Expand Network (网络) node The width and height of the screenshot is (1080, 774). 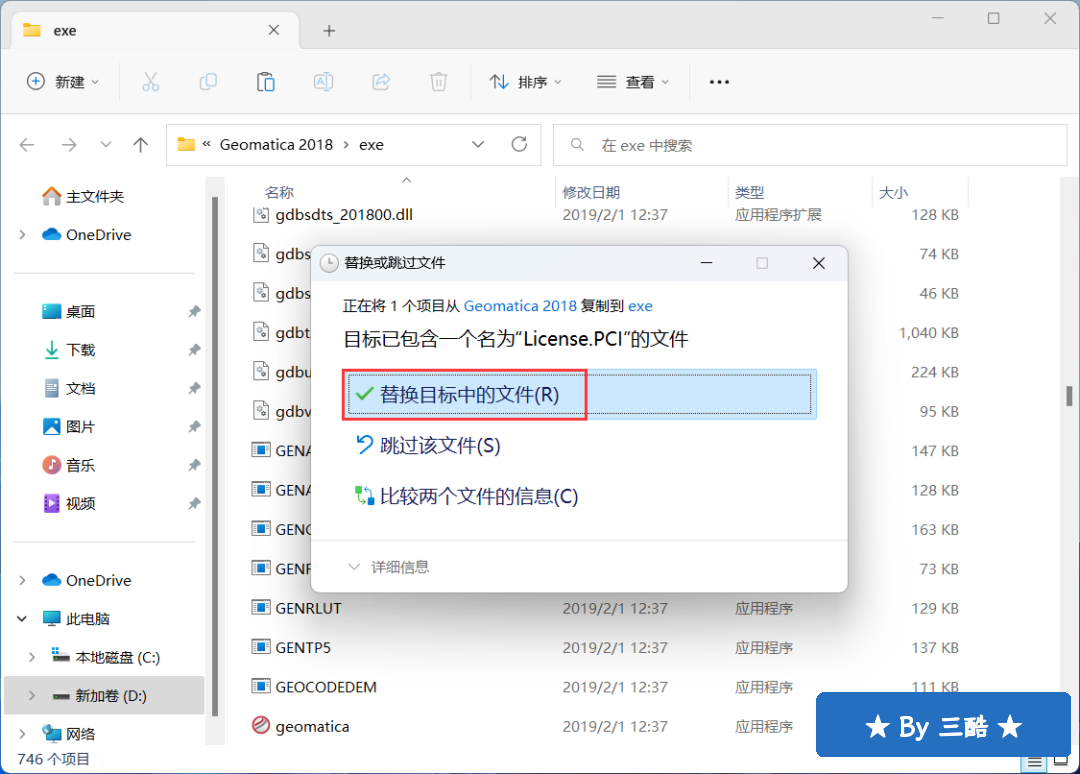pos(22,734)
